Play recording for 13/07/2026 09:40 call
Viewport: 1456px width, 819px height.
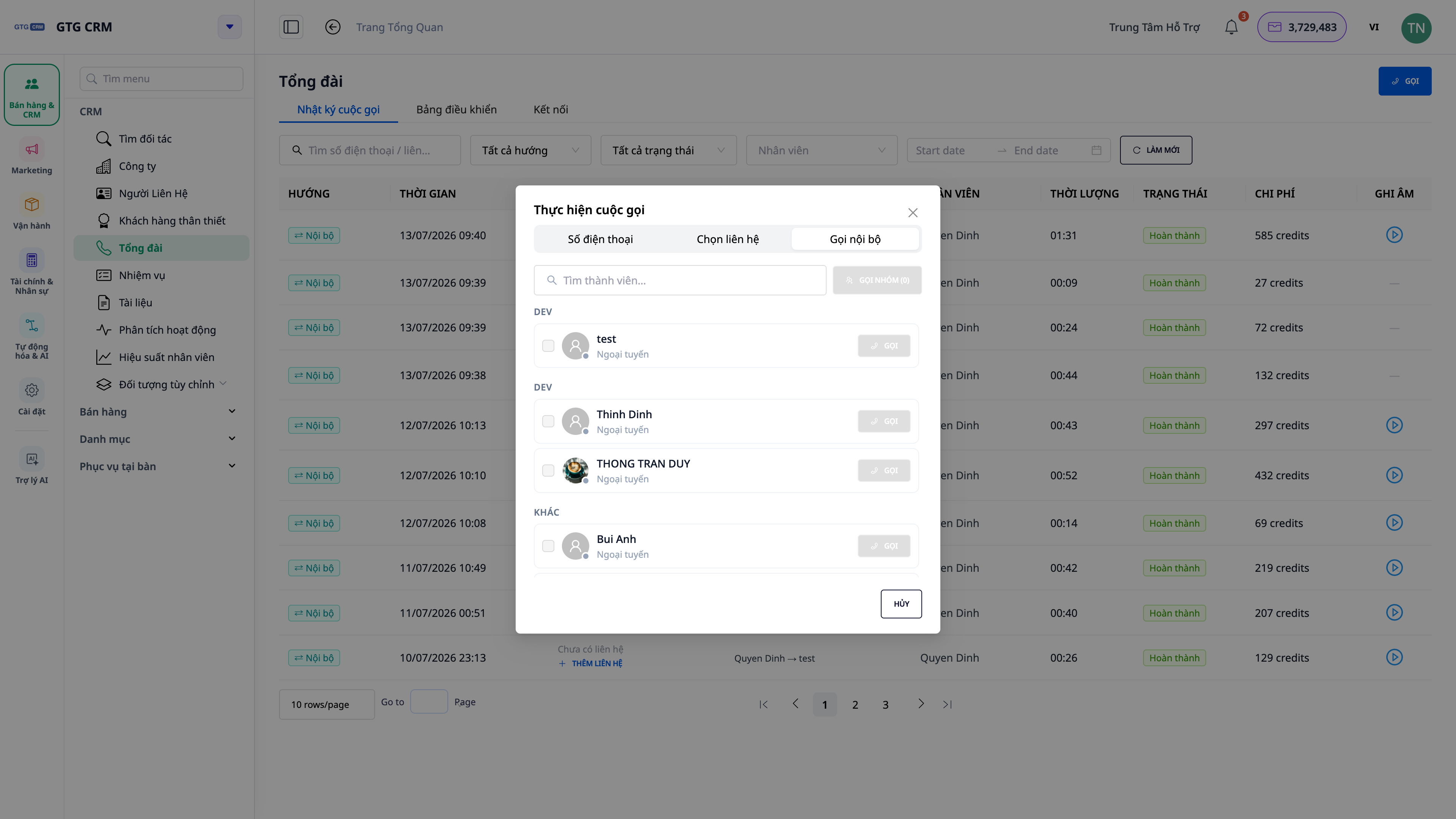pyautogui.click(x=1395, y=235)
